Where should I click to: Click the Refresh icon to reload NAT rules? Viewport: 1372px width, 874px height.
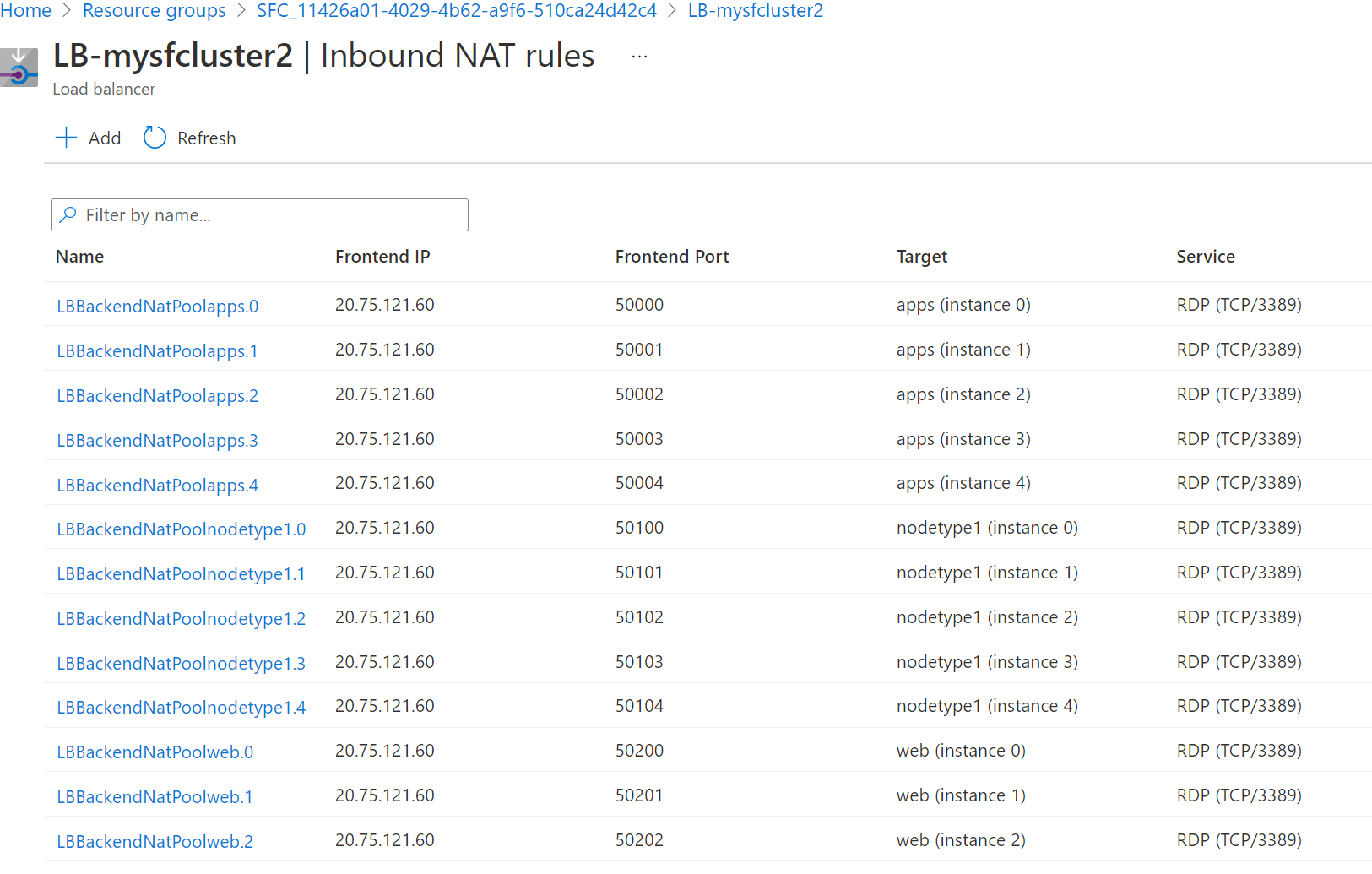tap(154, 137)
